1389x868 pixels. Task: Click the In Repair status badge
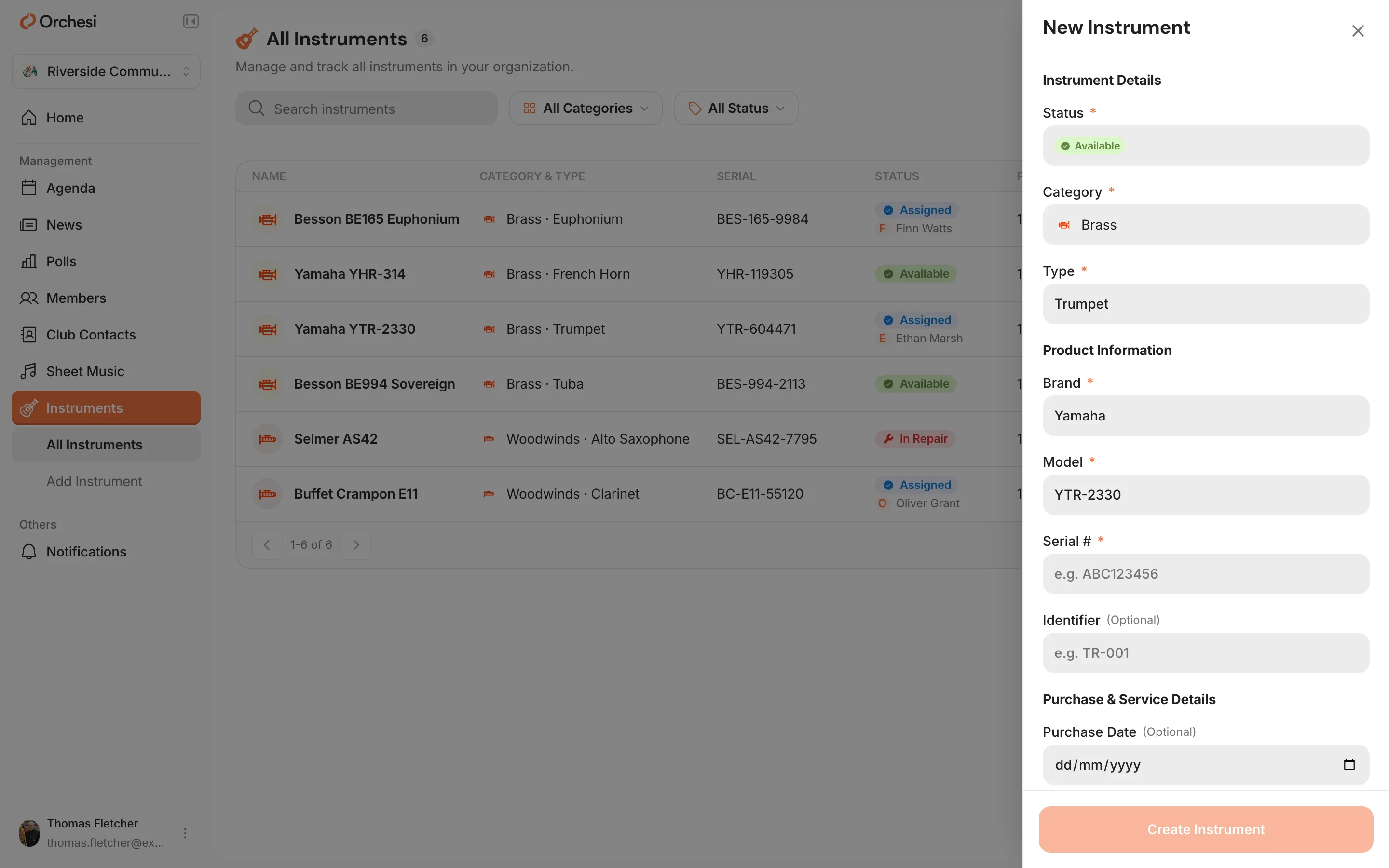point(915,439)
